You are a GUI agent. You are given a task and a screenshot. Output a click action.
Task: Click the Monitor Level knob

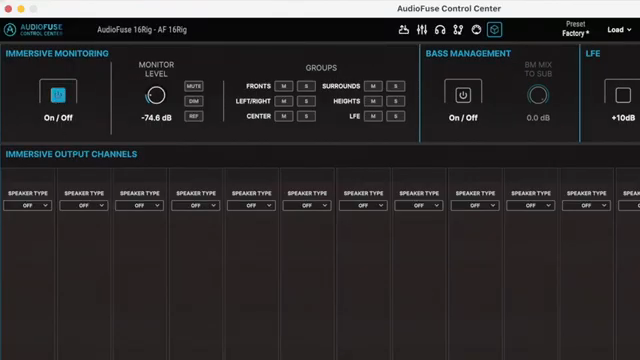tap(156, 96)
